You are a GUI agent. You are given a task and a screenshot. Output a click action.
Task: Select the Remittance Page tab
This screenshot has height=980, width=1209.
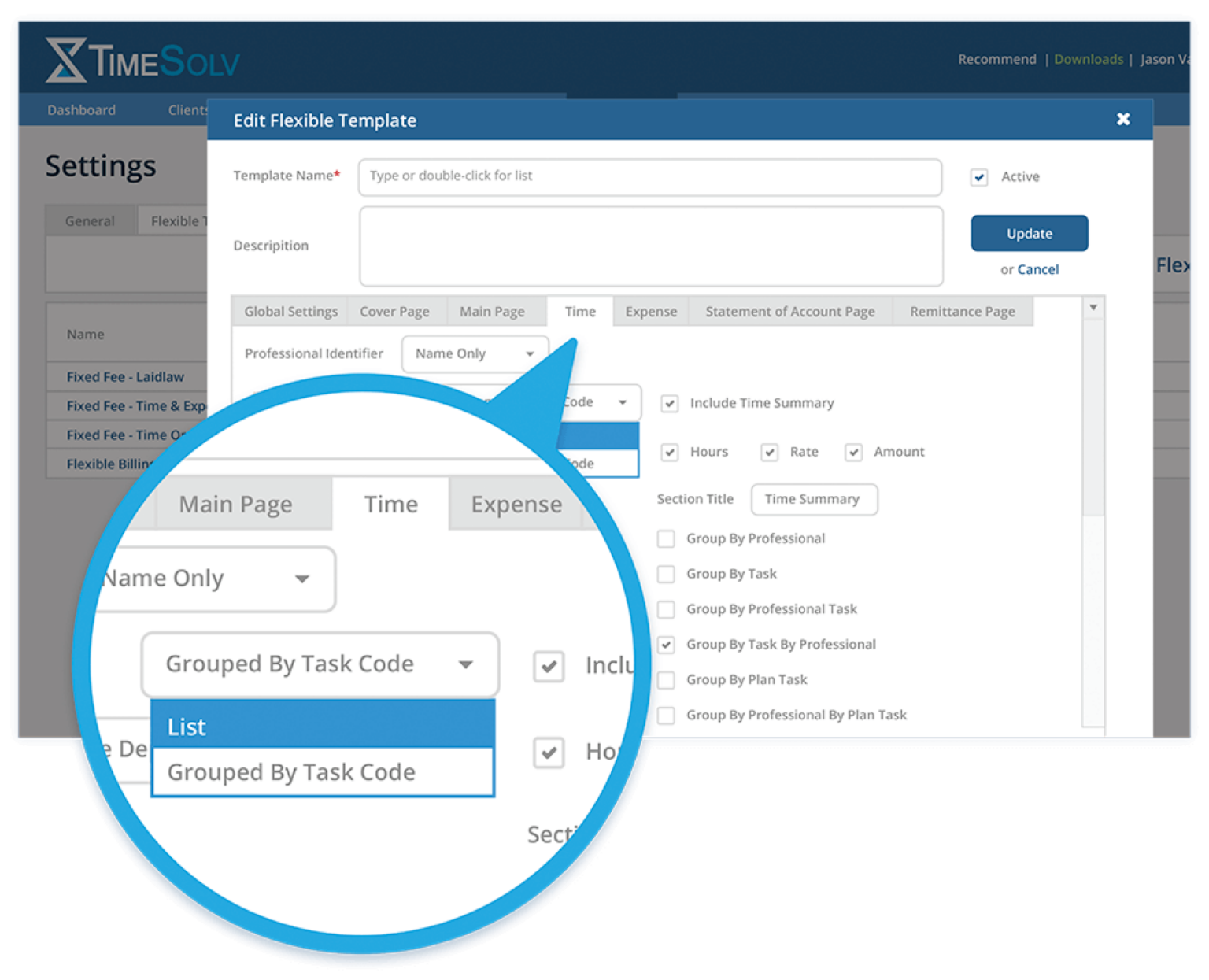[x=962, y=312]
